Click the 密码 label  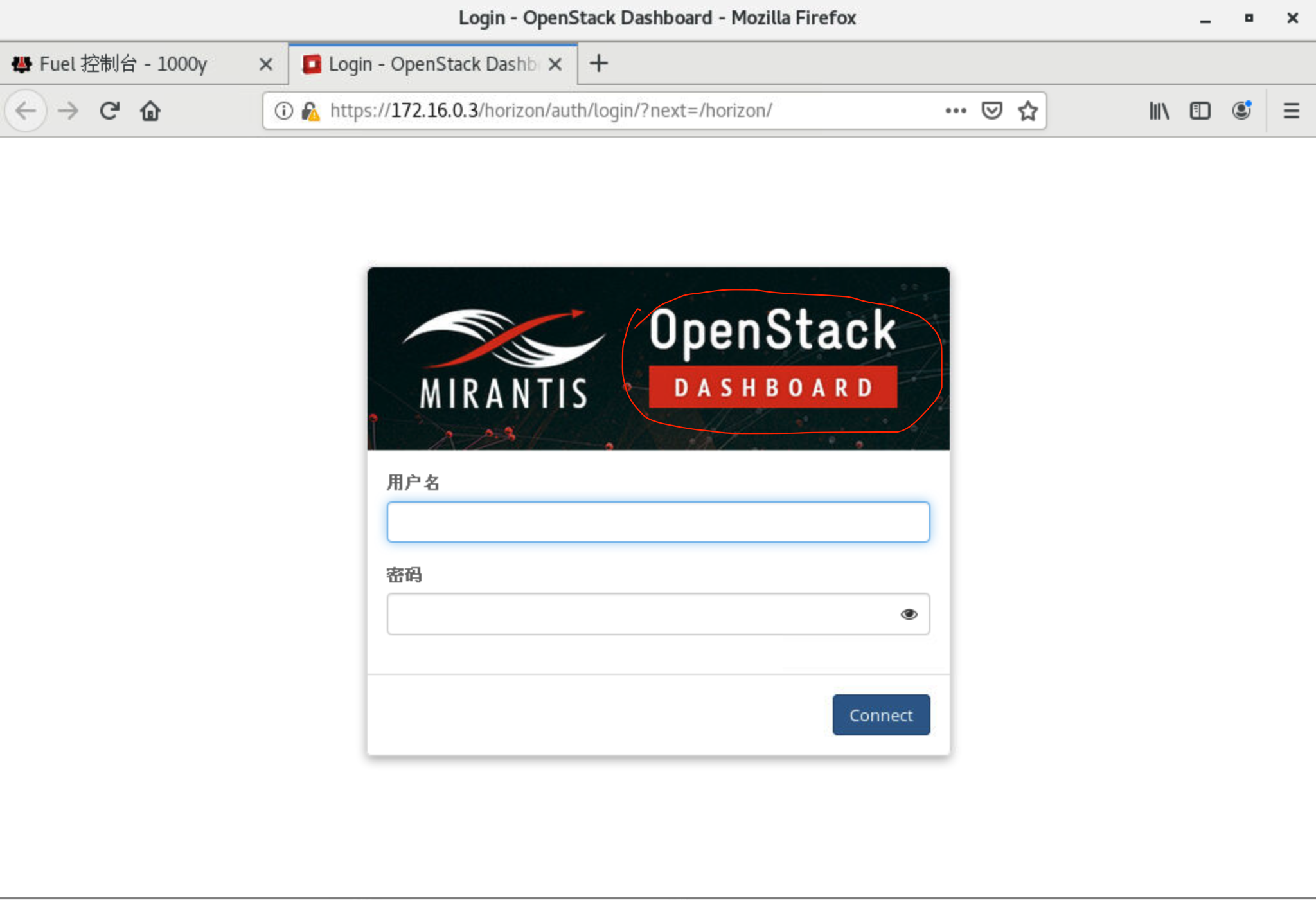coord(404,575)
